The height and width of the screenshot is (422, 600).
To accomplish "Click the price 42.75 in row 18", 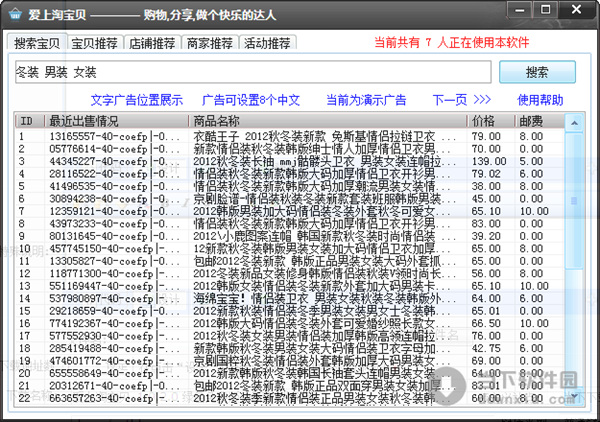I will coord(486,349).
